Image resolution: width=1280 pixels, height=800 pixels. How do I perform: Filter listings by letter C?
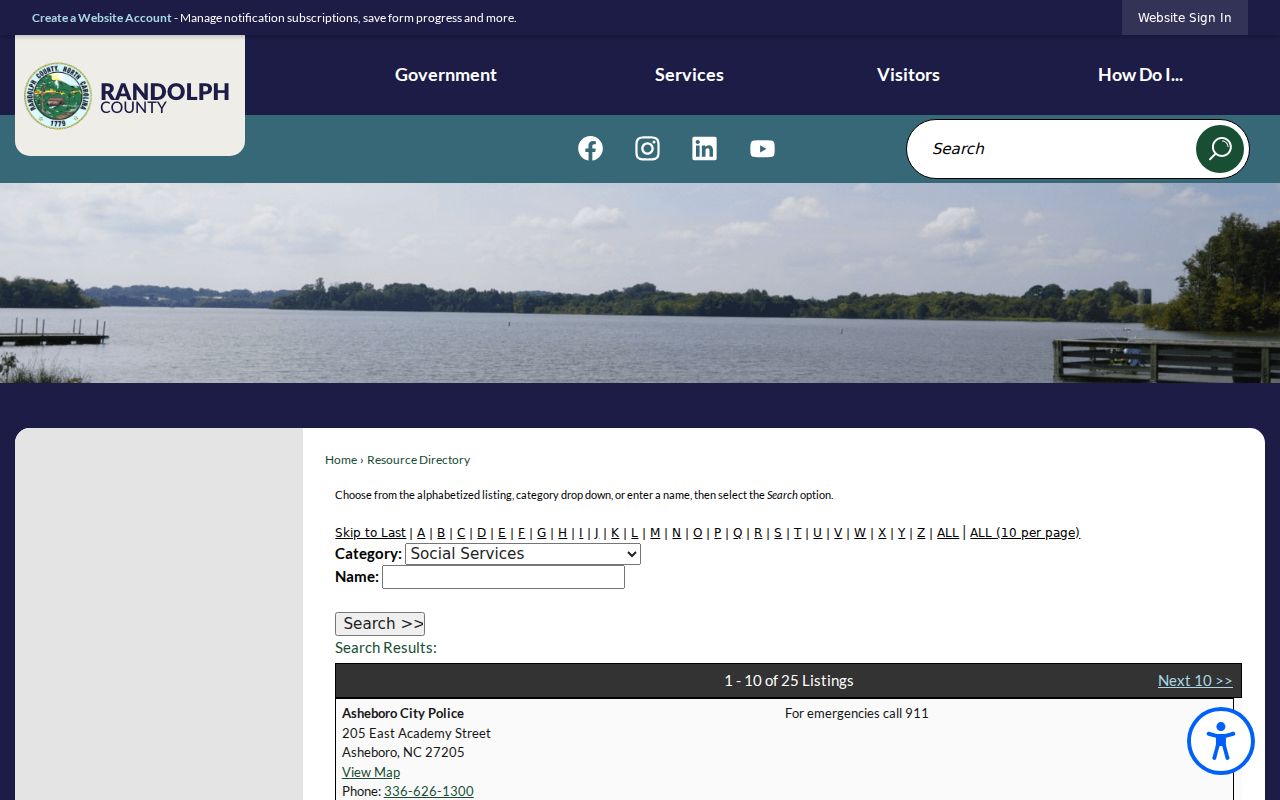point(461,532)
